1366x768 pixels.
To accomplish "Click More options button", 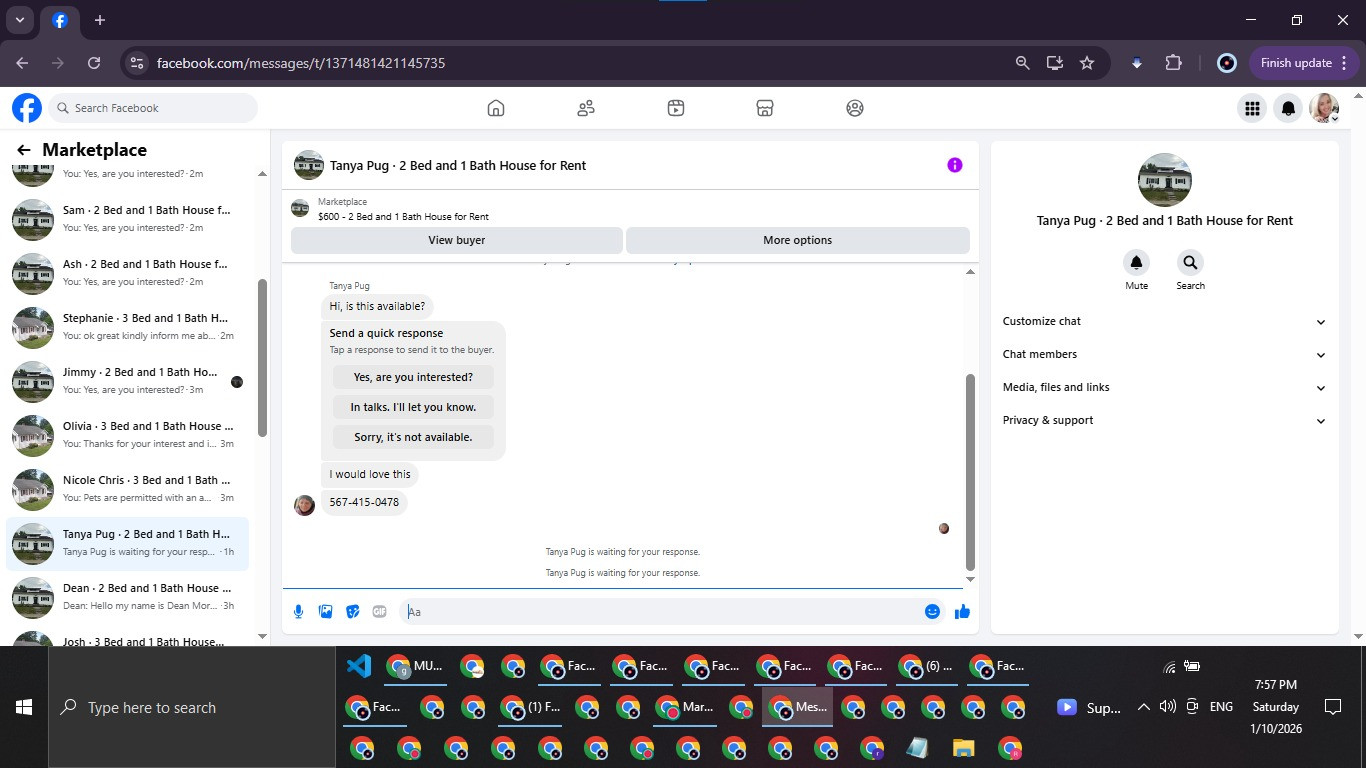I will (x=797, y=240).
